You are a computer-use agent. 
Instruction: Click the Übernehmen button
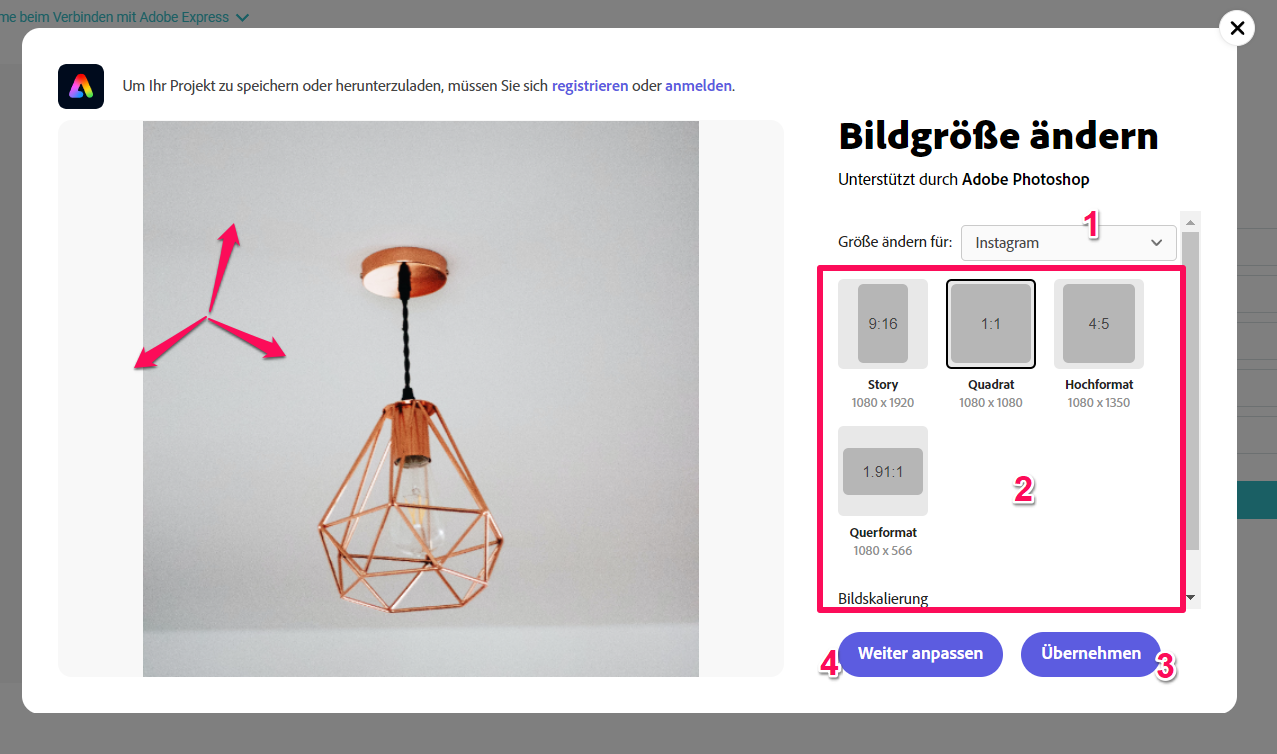(1090, 654)
